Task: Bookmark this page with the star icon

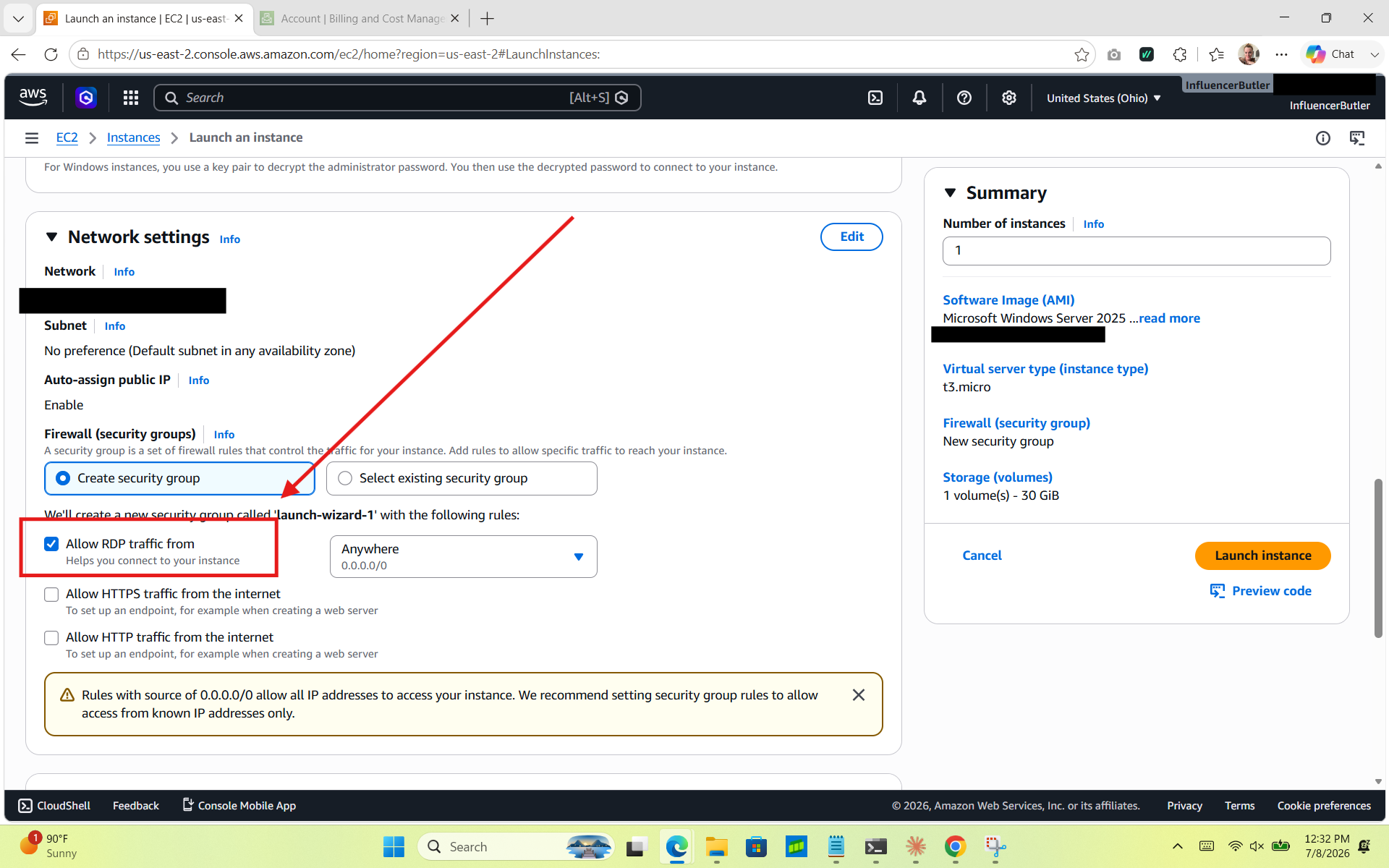Action: pos(1082,55)
